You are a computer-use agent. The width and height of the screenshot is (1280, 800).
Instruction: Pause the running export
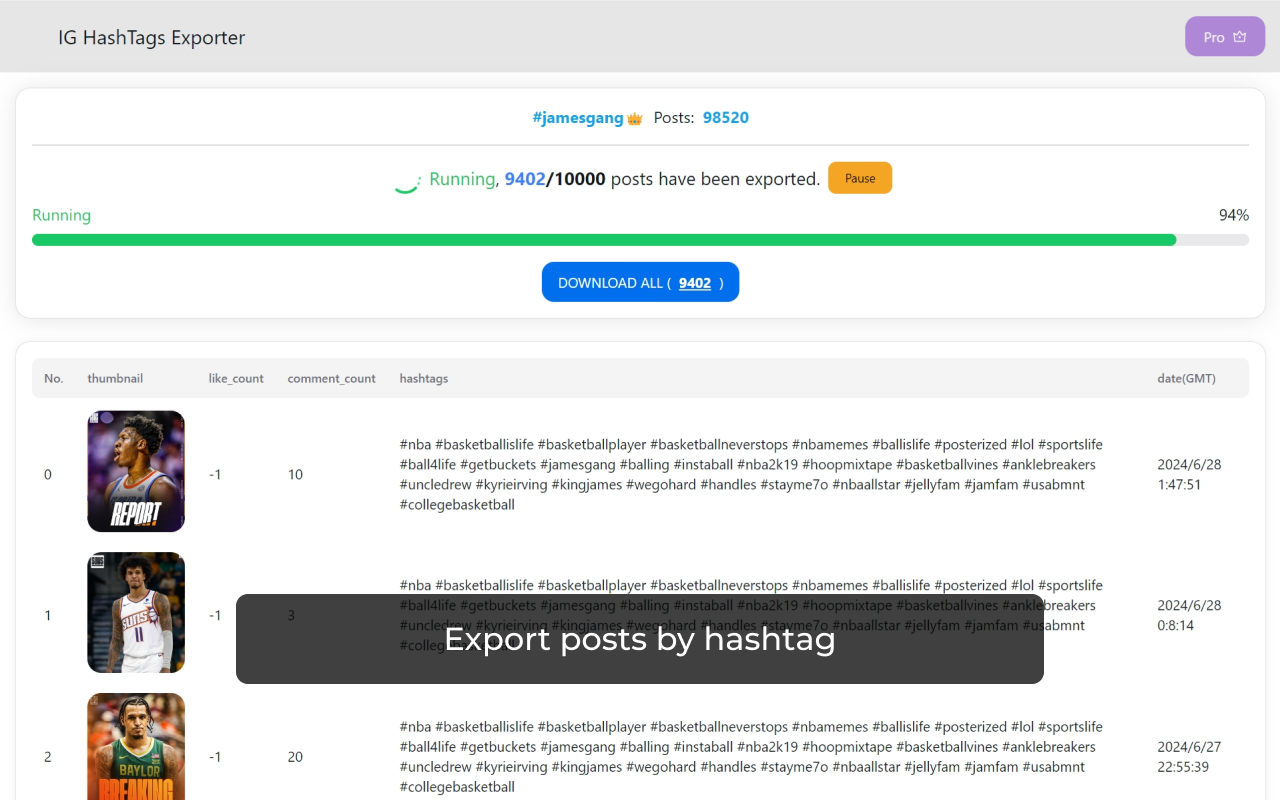[x=859, y=178]
